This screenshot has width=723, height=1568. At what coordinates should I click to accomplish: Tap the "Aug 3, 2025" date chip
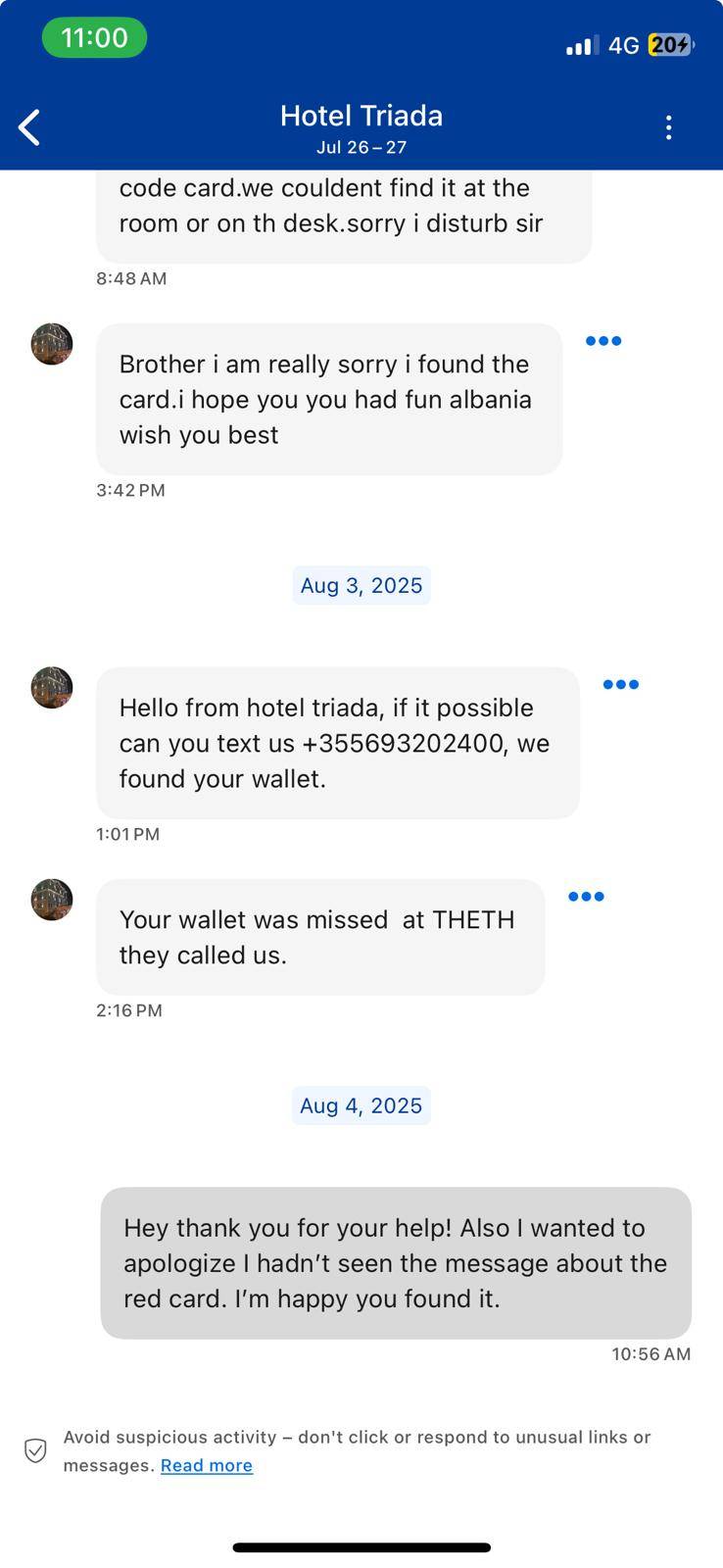(361, 585)
